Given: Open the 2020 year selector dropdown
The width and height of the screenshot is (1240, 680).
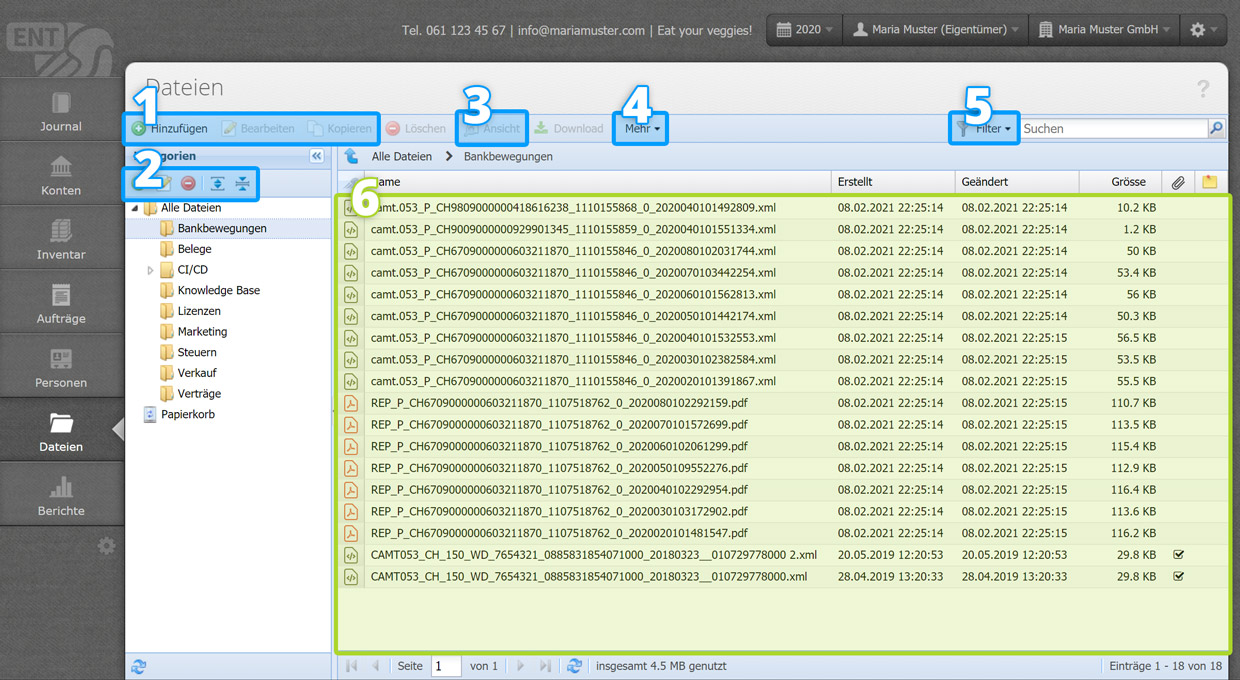Looking at the screenshot, I should (805, 30).
